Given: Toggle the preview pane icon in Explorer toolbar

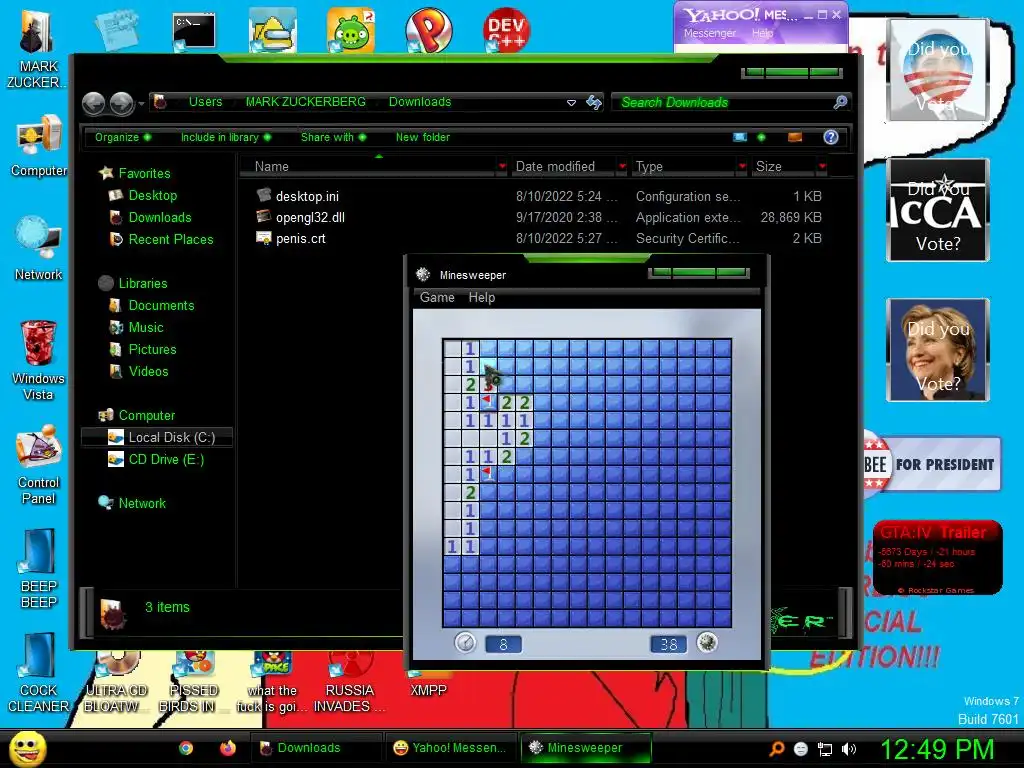Looking at the screenshot, I should (795, 137).
